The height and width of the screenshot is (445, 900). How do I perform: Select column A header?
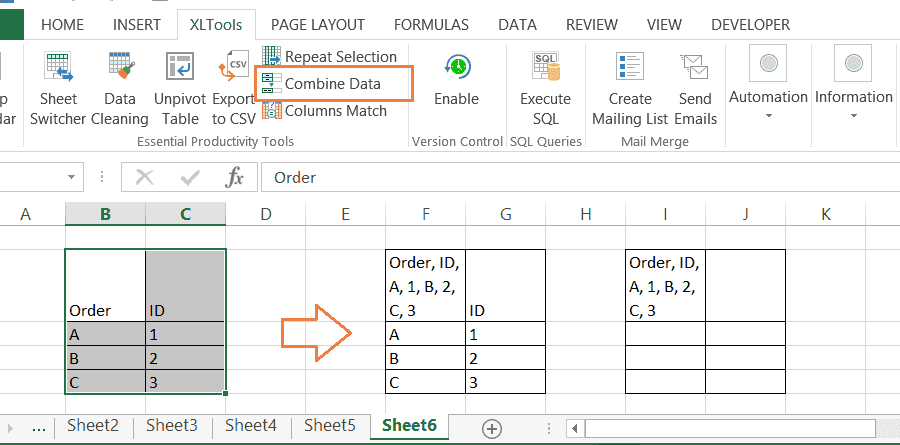tap(25, 215)
